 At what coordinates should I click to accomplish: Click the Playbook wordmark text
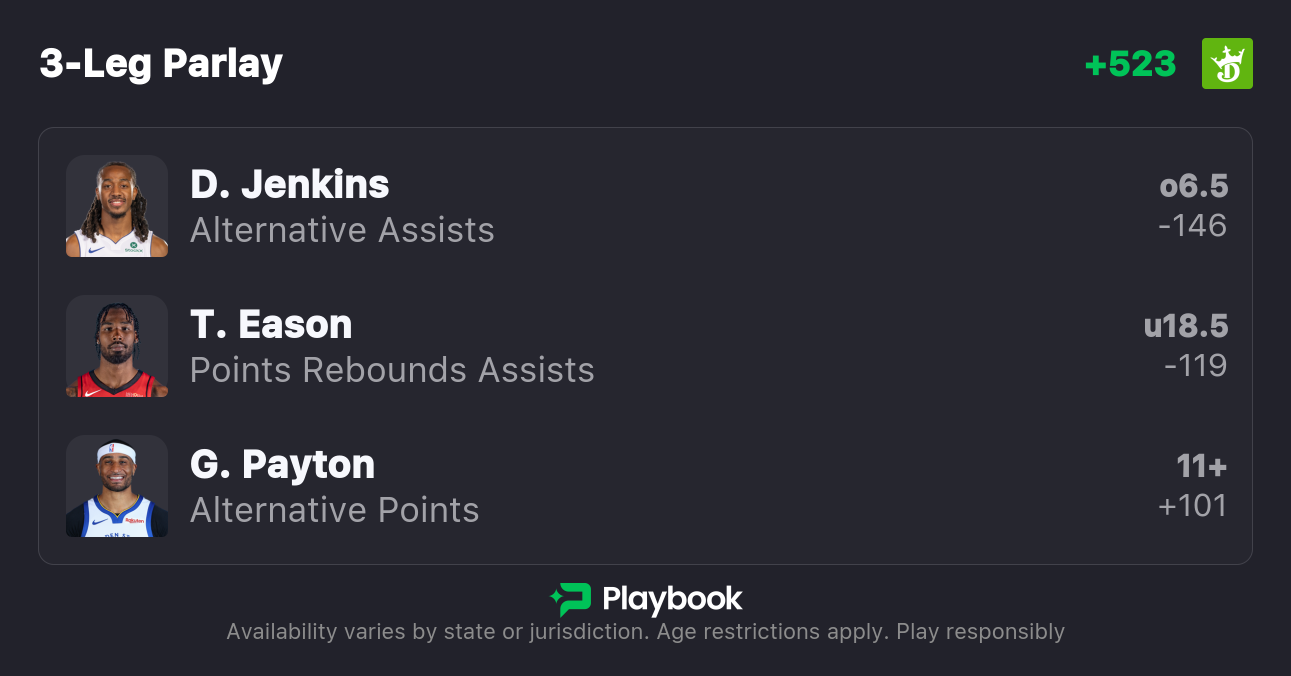coord(672,599)
